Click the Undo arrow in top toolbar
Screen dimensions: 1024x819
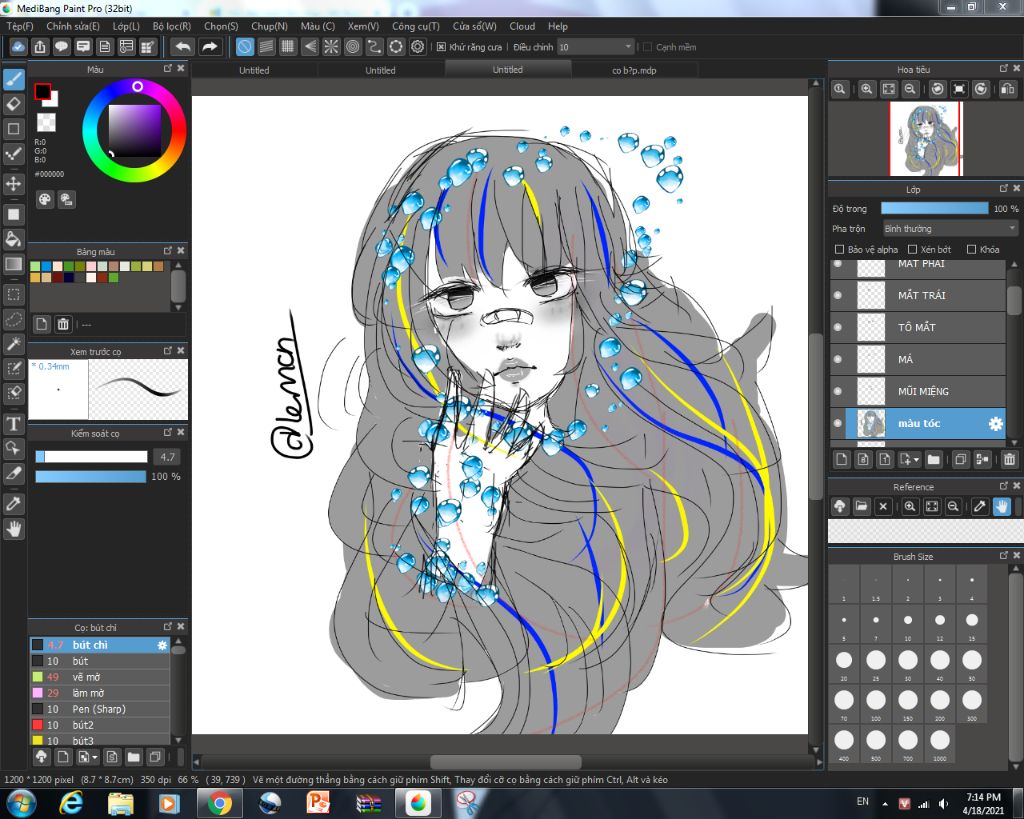tap(183, 47)
